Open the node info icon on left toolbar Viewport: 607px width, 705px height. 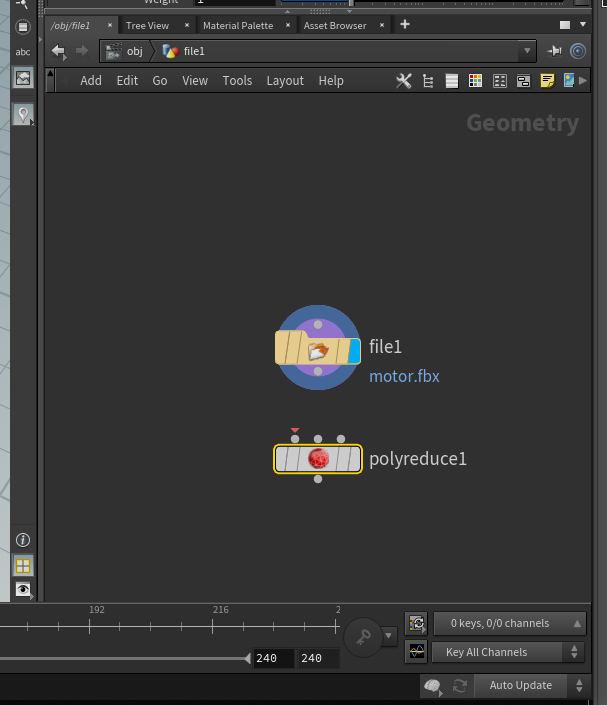23,540
